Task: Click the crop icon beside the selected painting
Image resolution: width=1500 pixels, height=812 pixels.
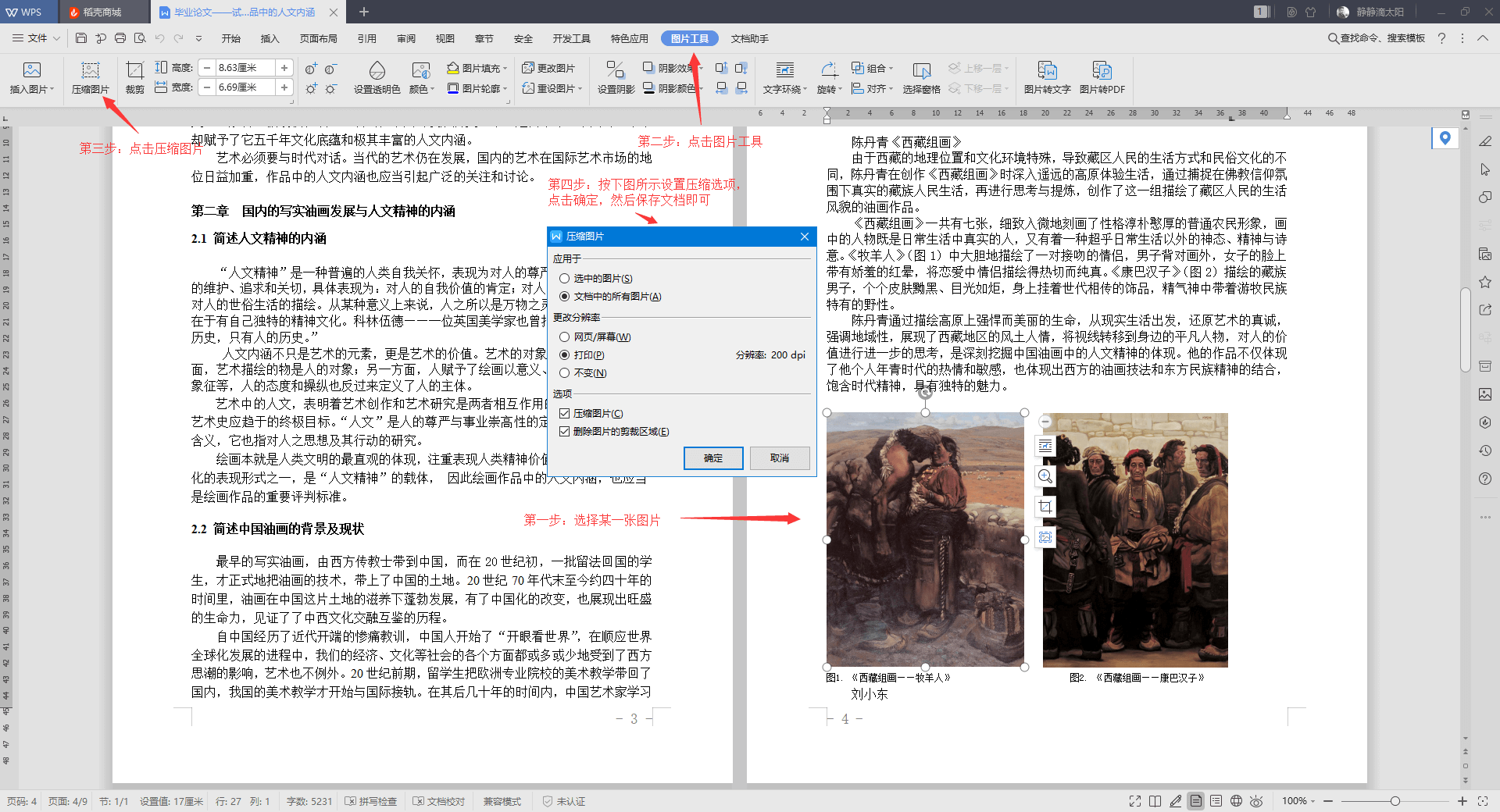Action: pos(1045,507)
